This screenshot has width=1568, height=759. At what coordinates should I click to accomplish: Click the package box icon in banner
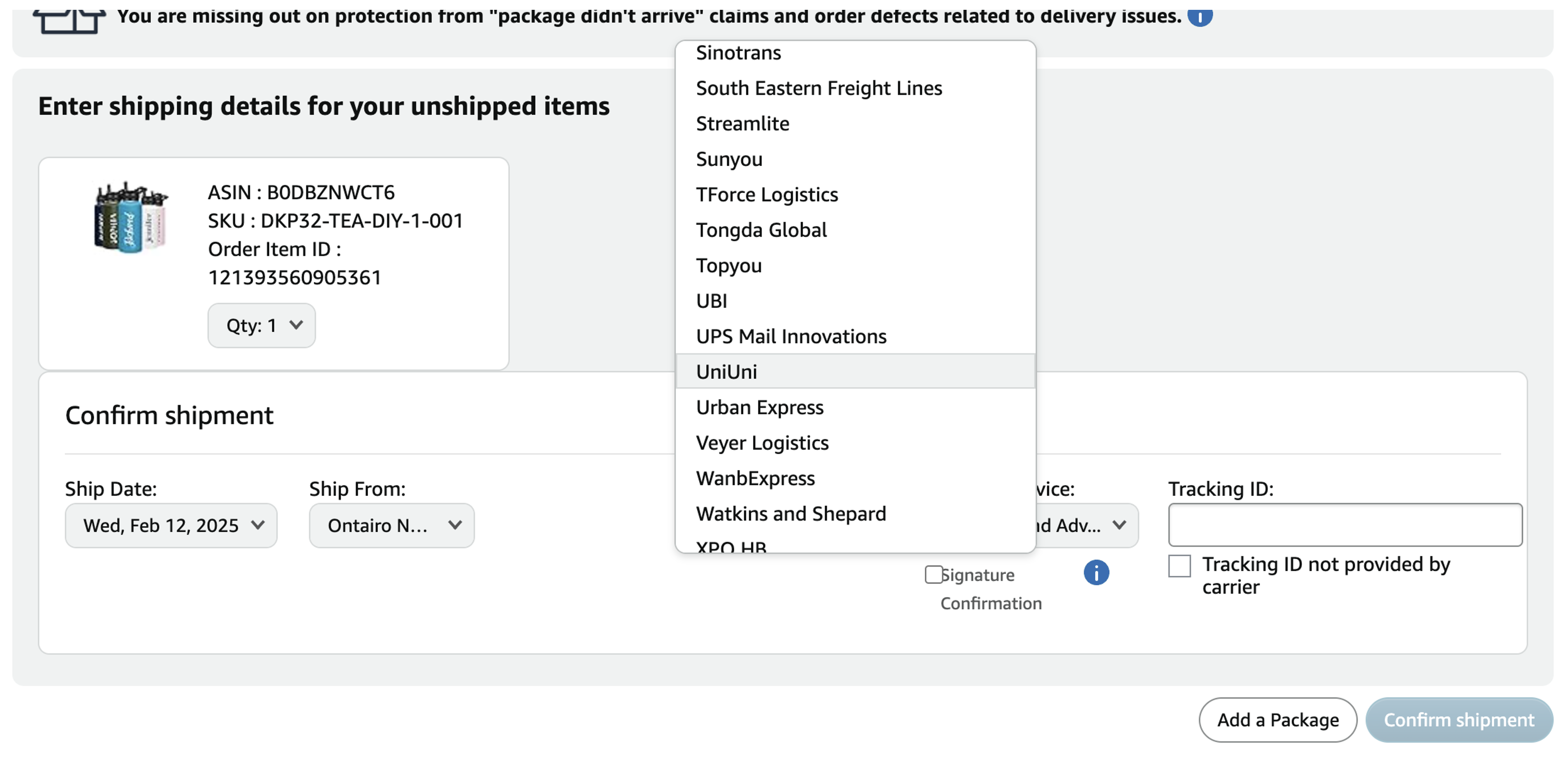[69, 21]
